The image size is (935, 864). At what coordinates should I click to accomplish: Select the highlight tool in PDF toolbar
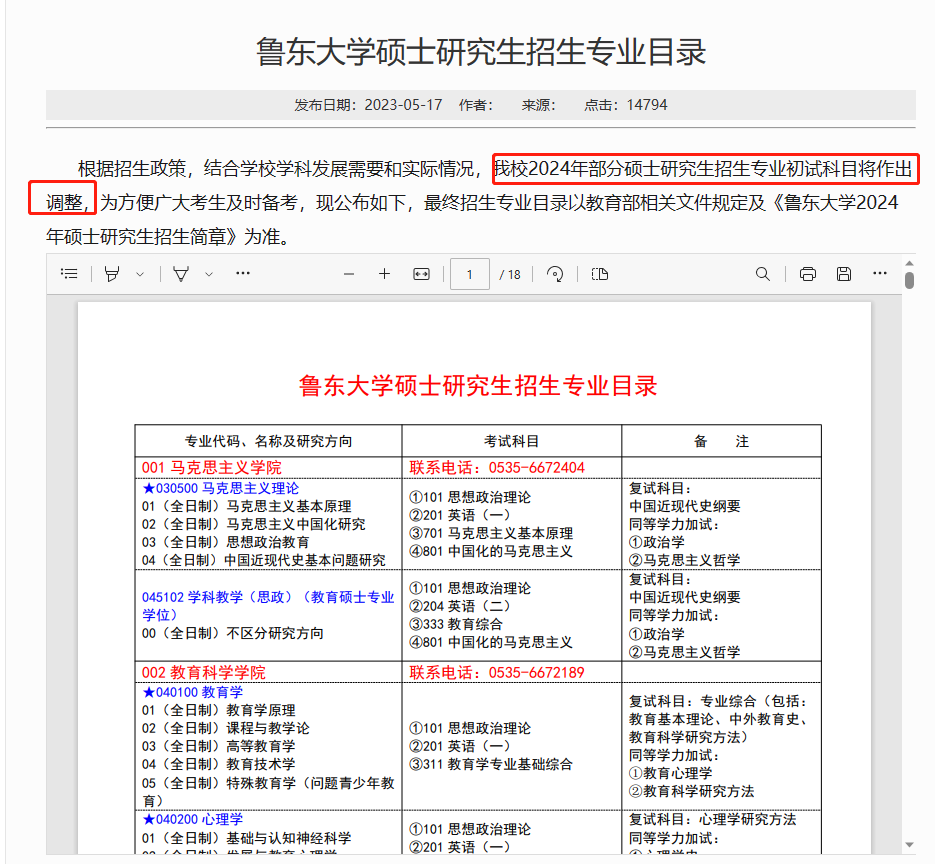click(112, 274)
